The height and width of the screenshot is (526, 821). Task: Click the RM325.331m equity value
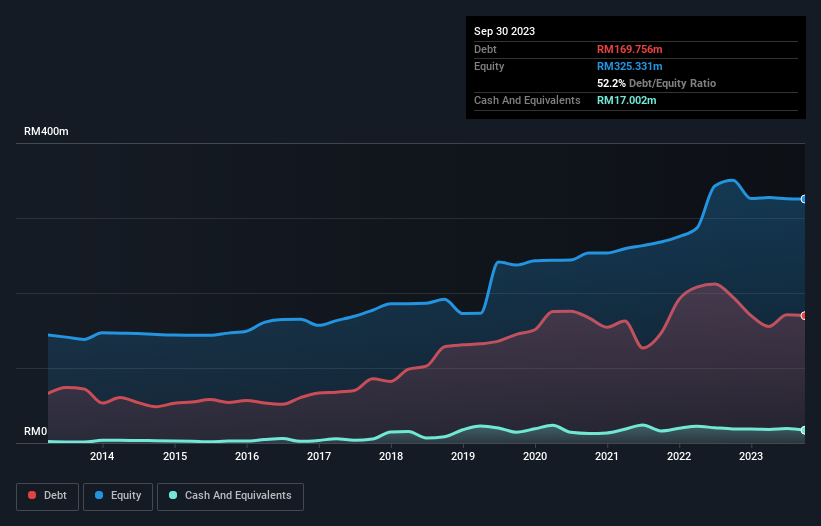(x=629, y=66)
